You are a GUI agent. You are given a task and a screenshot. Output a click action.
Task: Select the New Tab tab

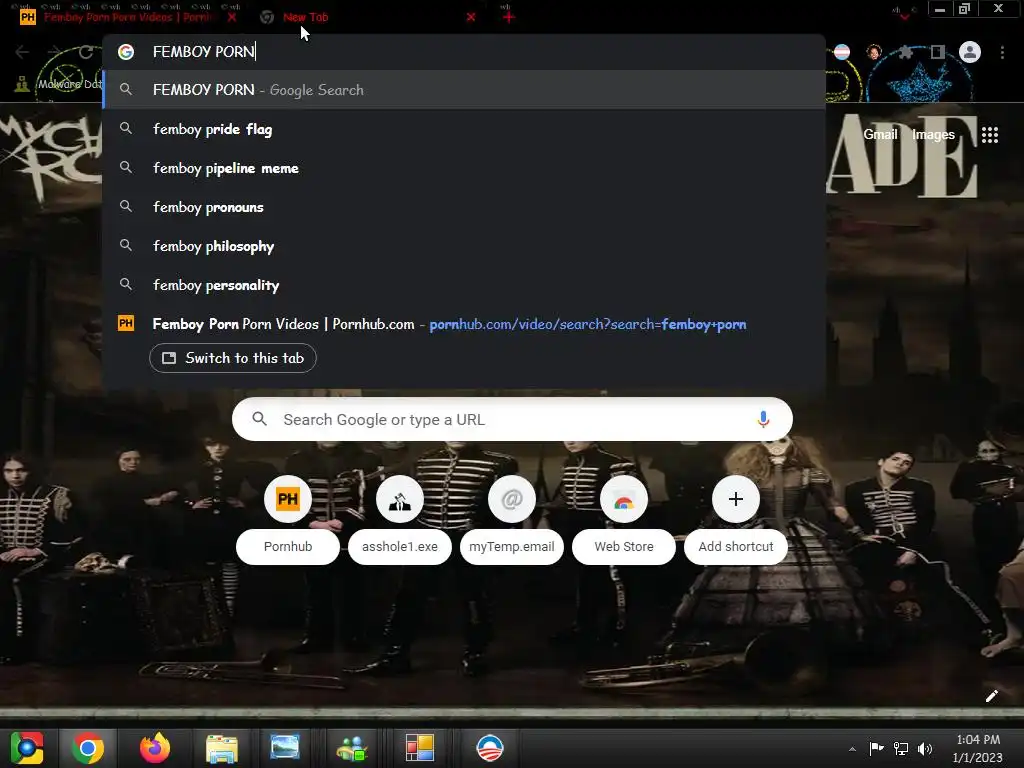(x=306, y=18)
